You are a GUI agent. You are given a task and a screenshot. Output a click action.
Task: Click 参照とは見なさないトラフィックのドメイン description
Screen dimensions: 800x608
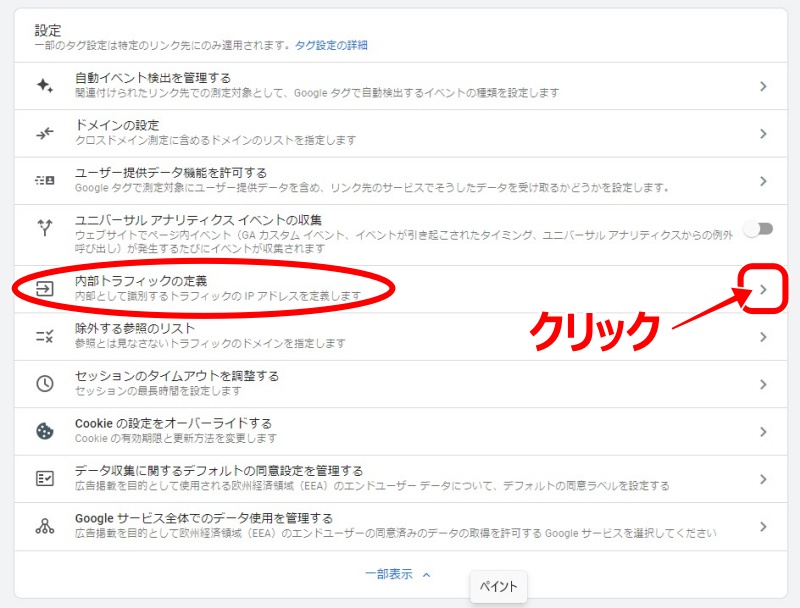point(210,343)
